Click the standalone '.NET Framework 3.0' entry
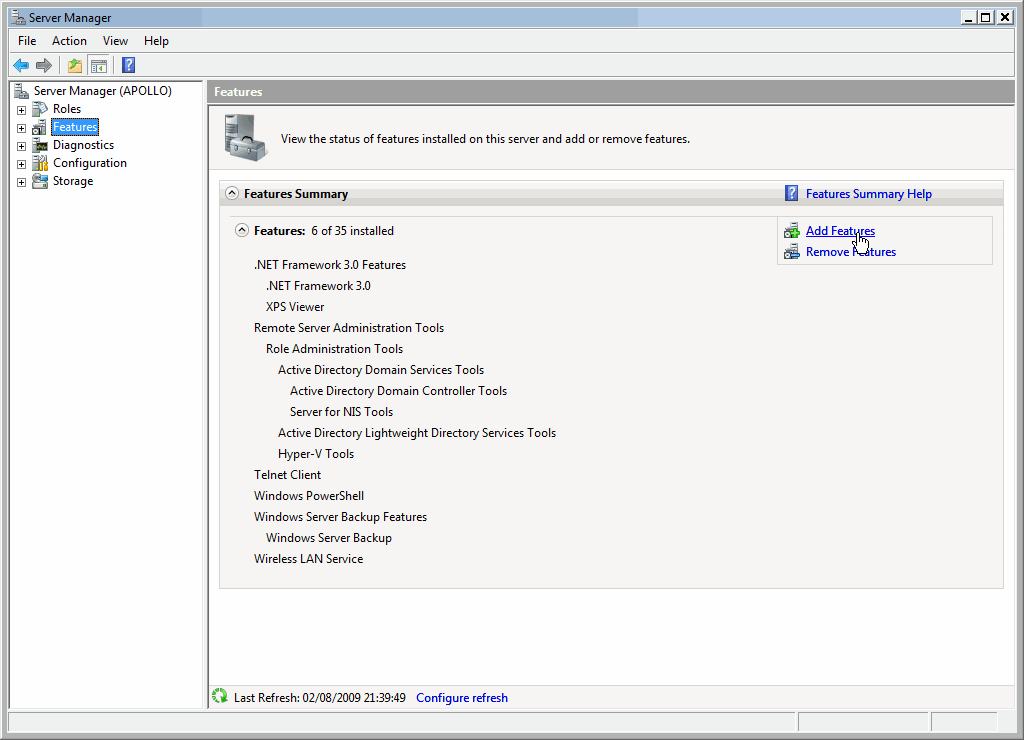Screen dimensions: 1024x740 tap(318, 285)
